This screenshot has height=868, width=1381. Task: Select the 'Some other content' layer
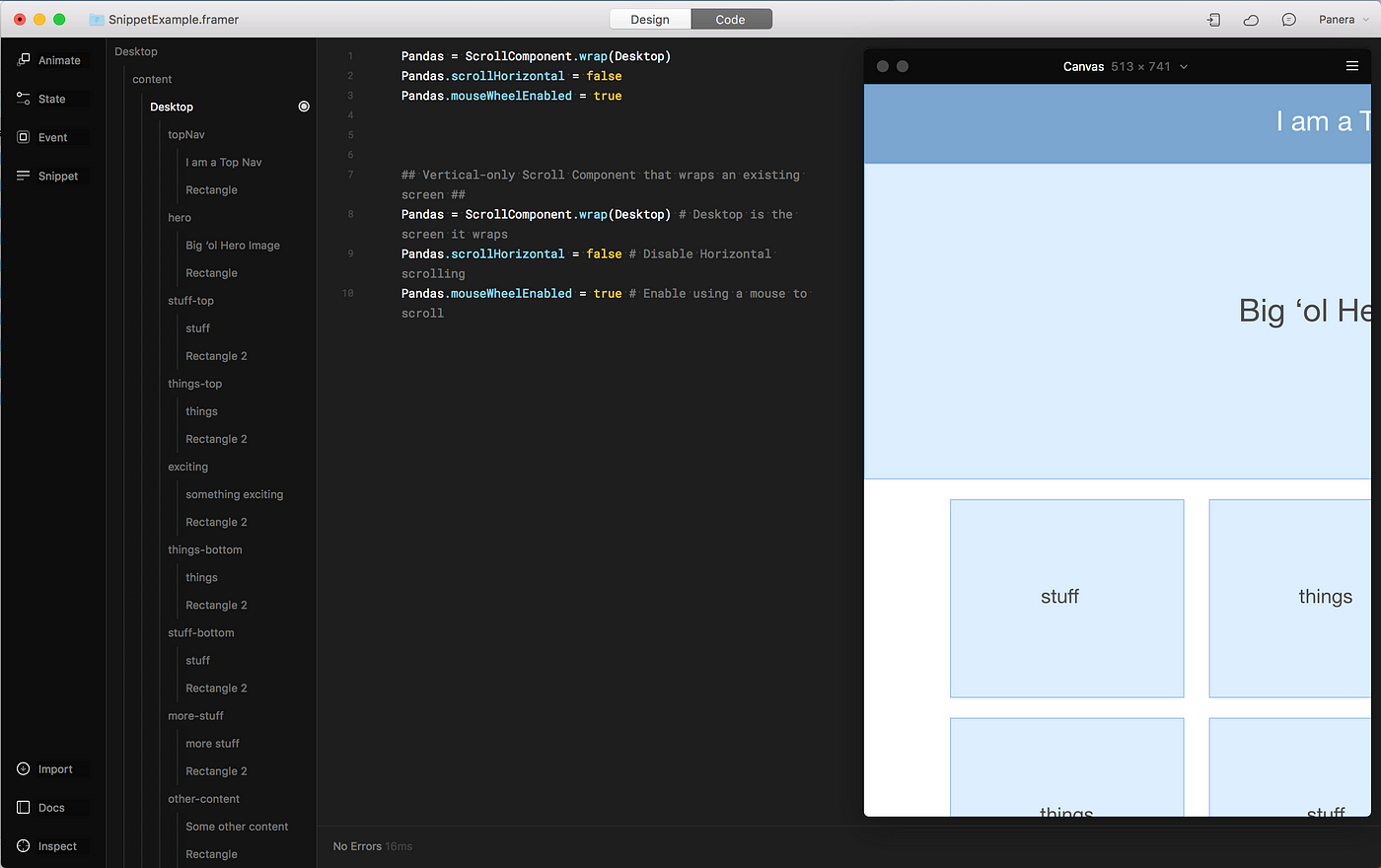(x=237, y=826)
